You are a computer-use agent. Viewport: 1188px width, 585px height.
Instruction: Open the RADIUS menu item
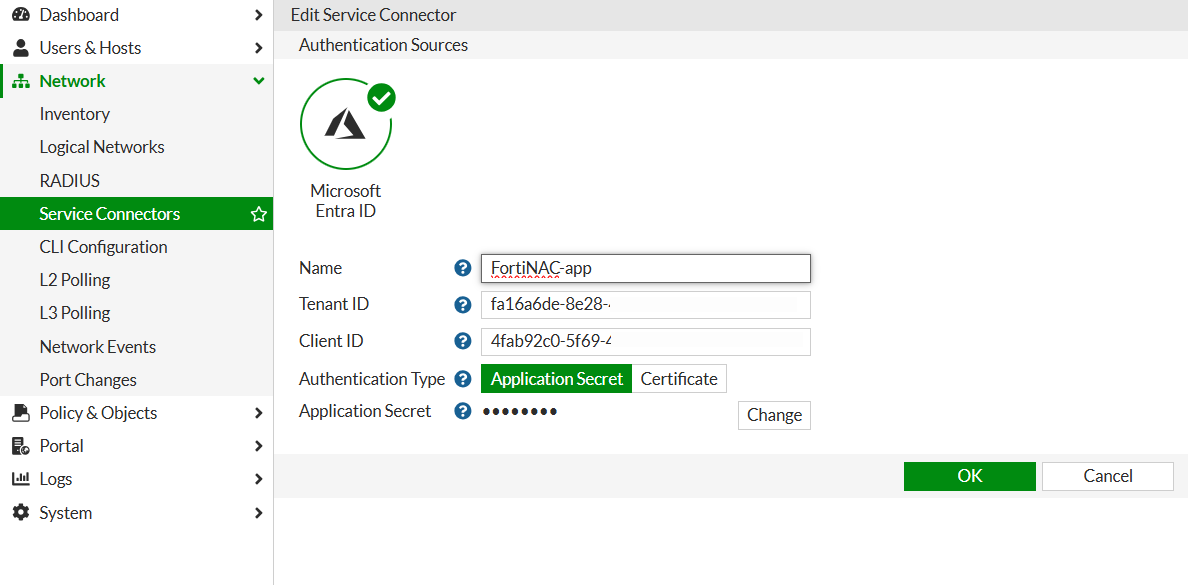pos(70,181)
